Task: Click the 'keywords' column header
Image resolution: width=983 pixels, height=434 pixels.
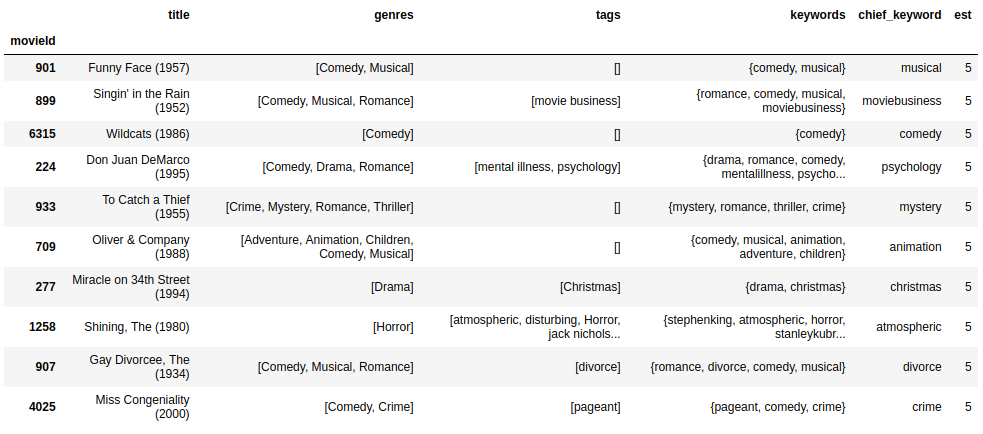Action: point(817,15)
